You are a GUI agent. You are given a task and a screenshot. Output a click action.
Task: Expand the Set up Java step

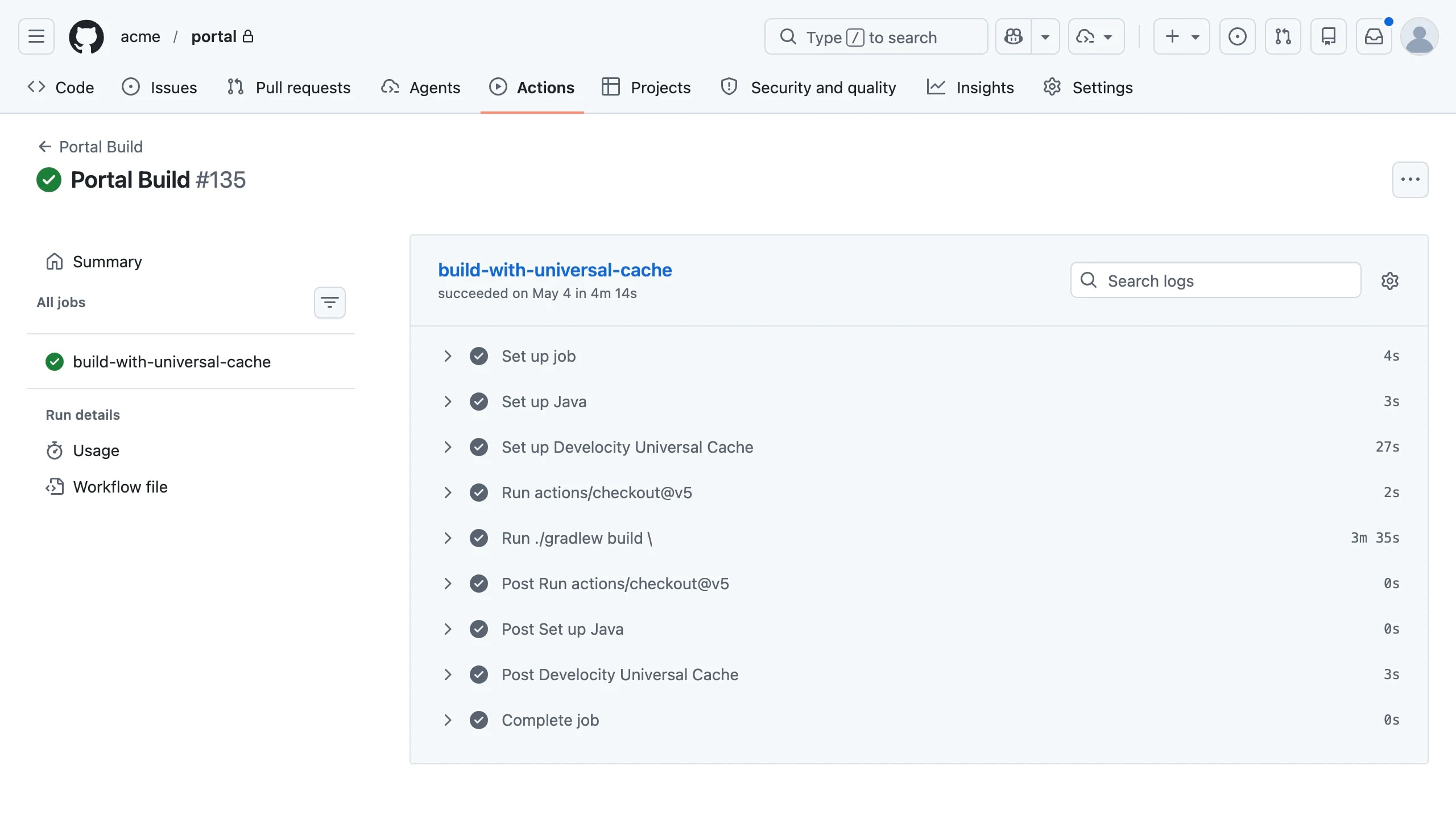919,402
